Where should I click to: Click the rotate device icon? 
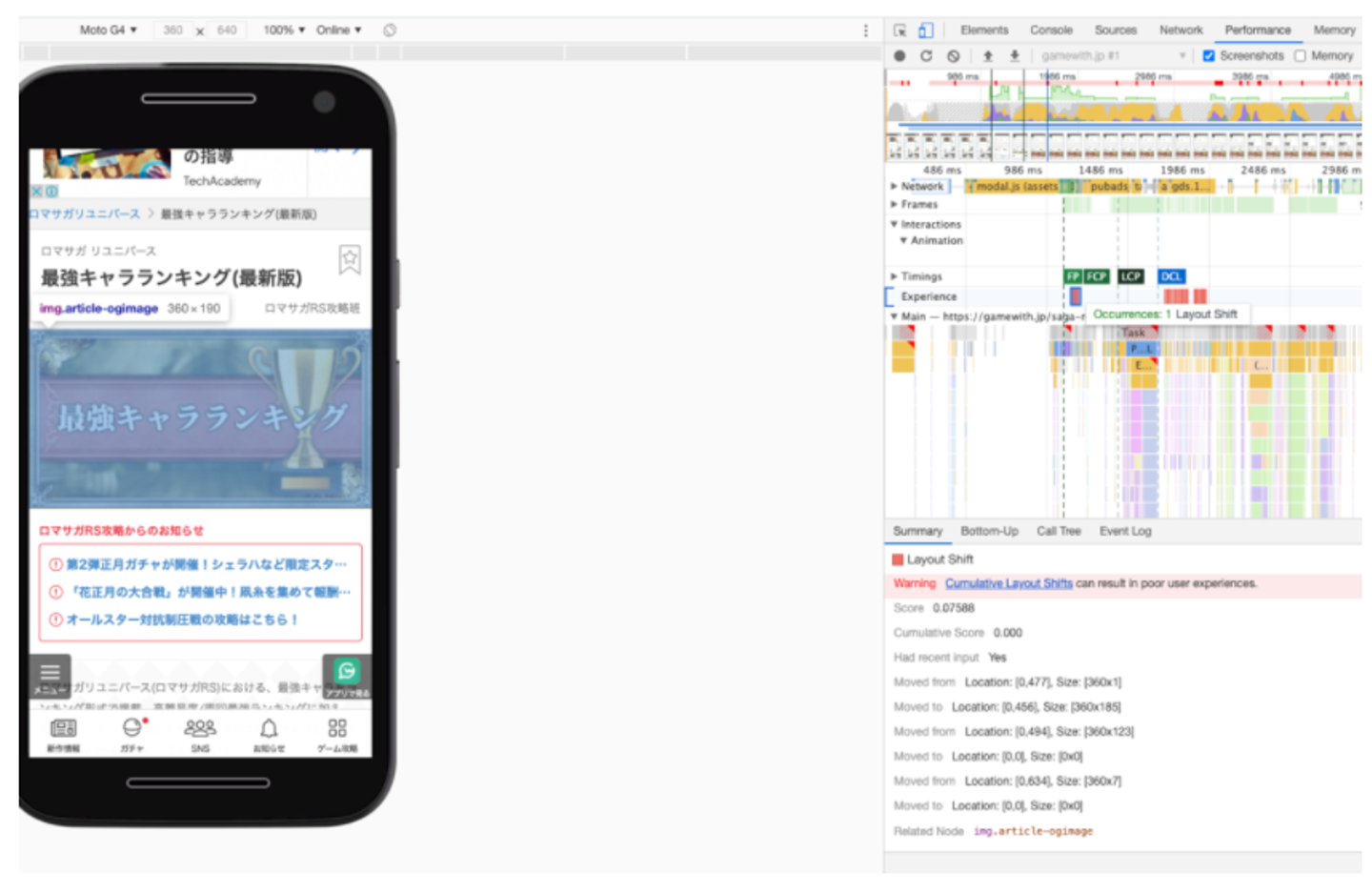pos(390,30)
